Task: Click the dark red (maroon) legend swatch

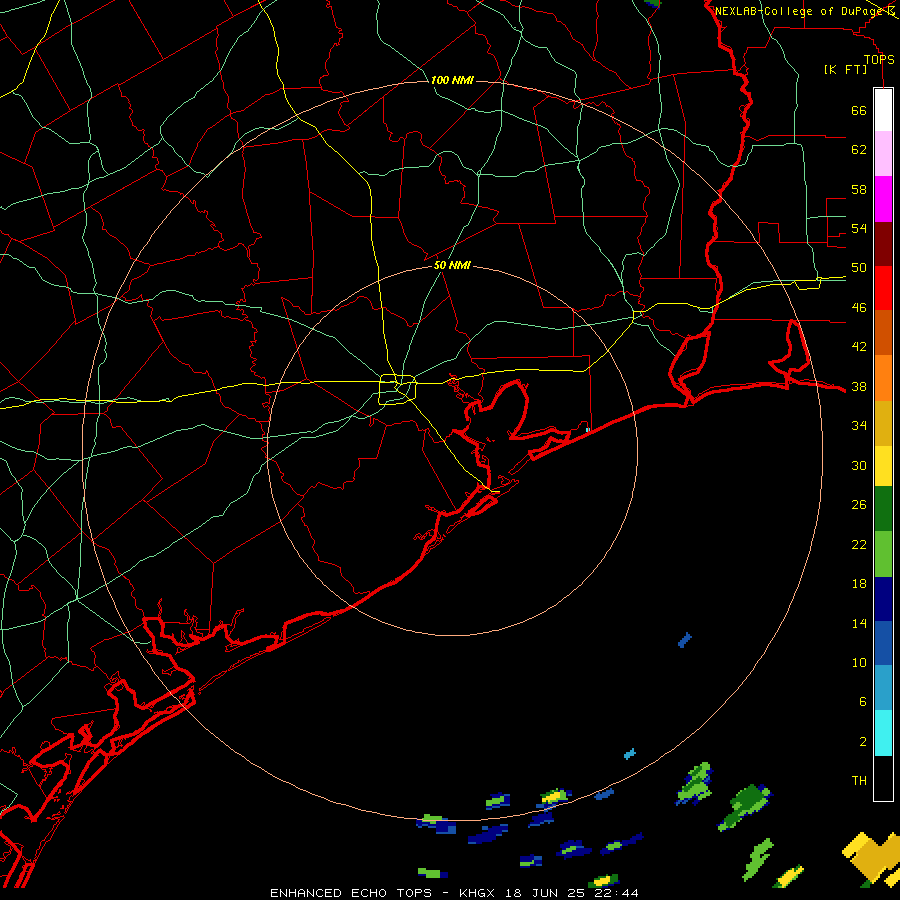Action: pos(883,245)
